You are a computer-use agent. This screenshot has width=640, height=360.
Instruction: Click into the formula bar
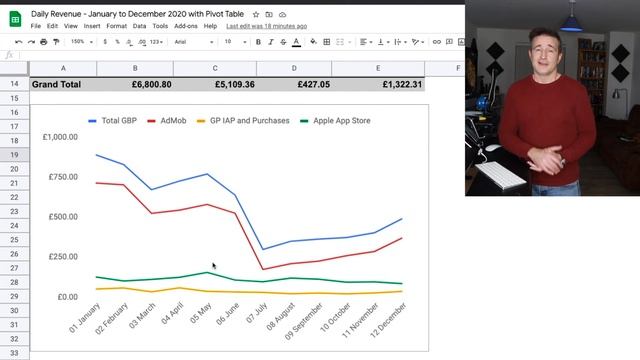click(x=241, y=55)
